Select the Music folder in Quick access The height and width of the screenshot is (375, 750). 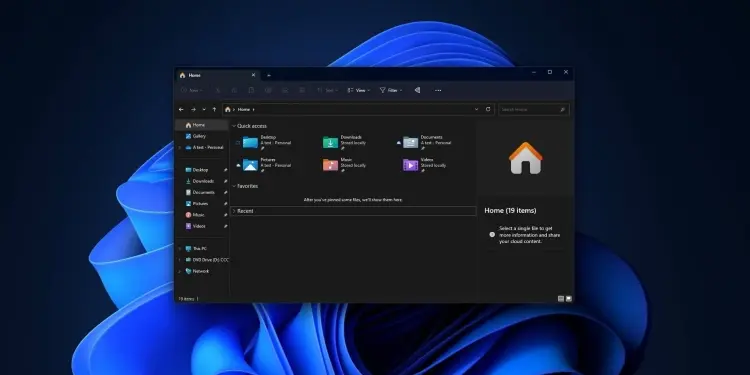pyautogui.click(x=345, y=165)
